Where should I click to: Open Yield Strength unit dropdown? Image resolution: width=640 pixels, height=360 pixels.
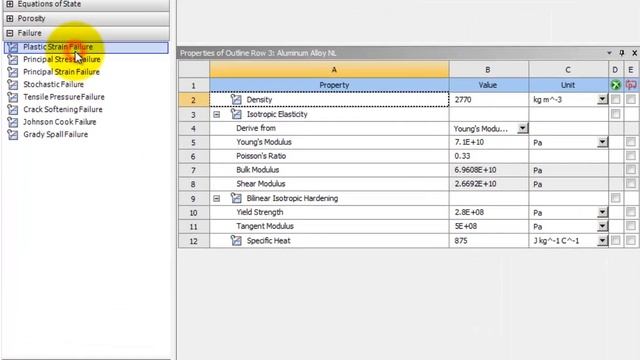[x=602, y=212]
